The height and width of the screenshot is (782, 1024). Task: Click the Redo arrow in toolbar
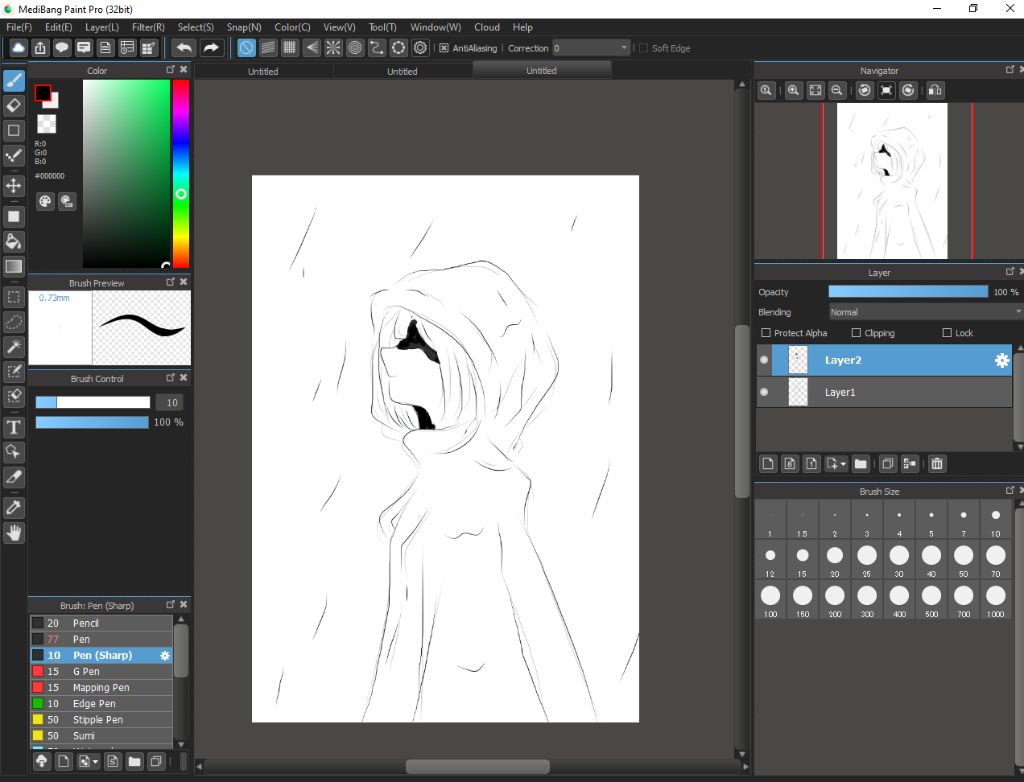tap(210, 48)
